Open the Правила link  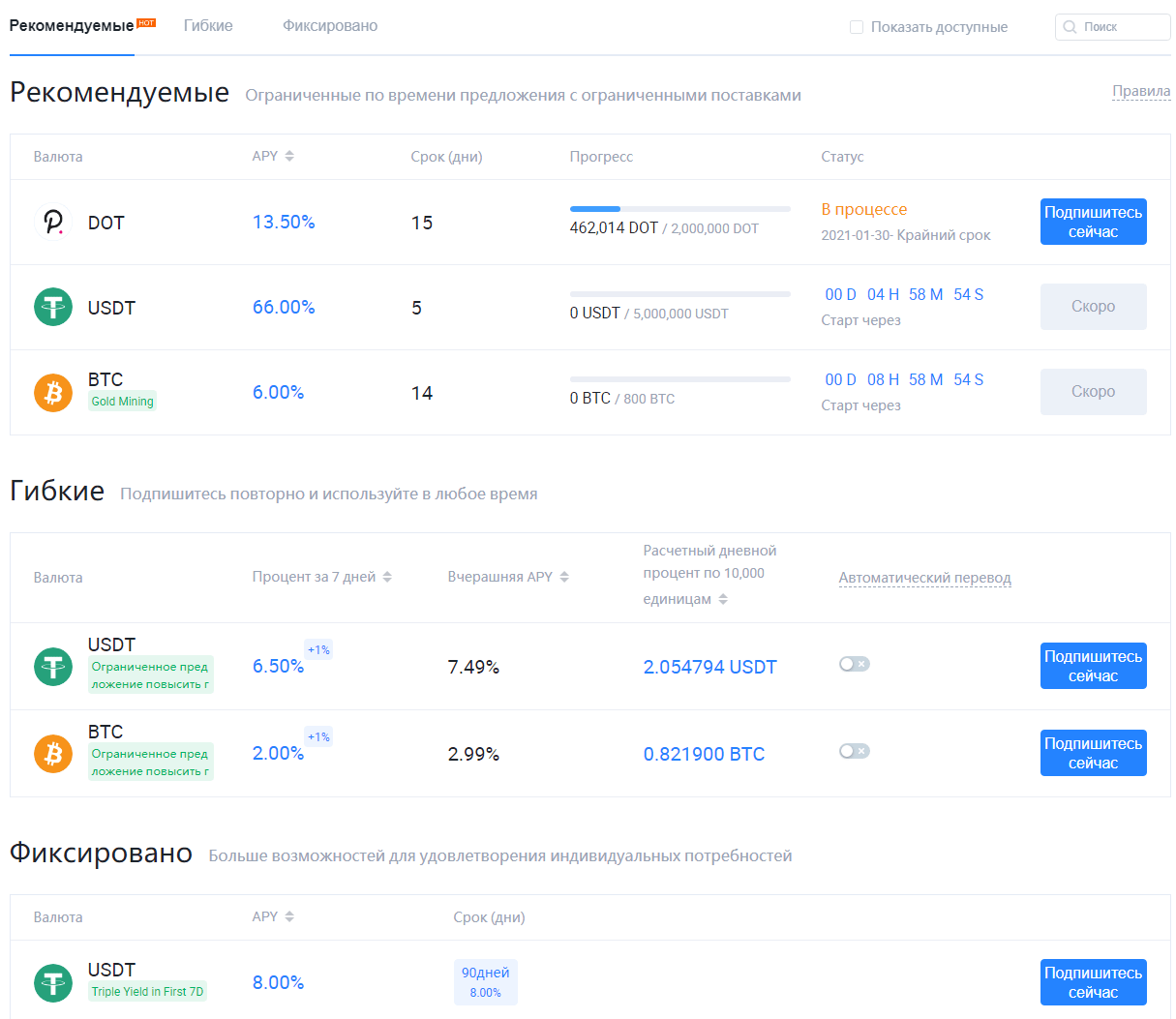[1141, 91]
